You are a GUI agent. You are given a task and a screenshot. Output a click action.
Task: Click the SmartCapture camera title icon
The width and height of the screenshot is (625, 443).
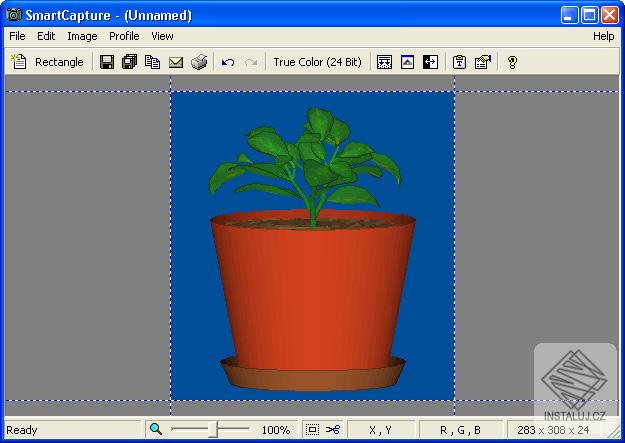pos(14,15)
